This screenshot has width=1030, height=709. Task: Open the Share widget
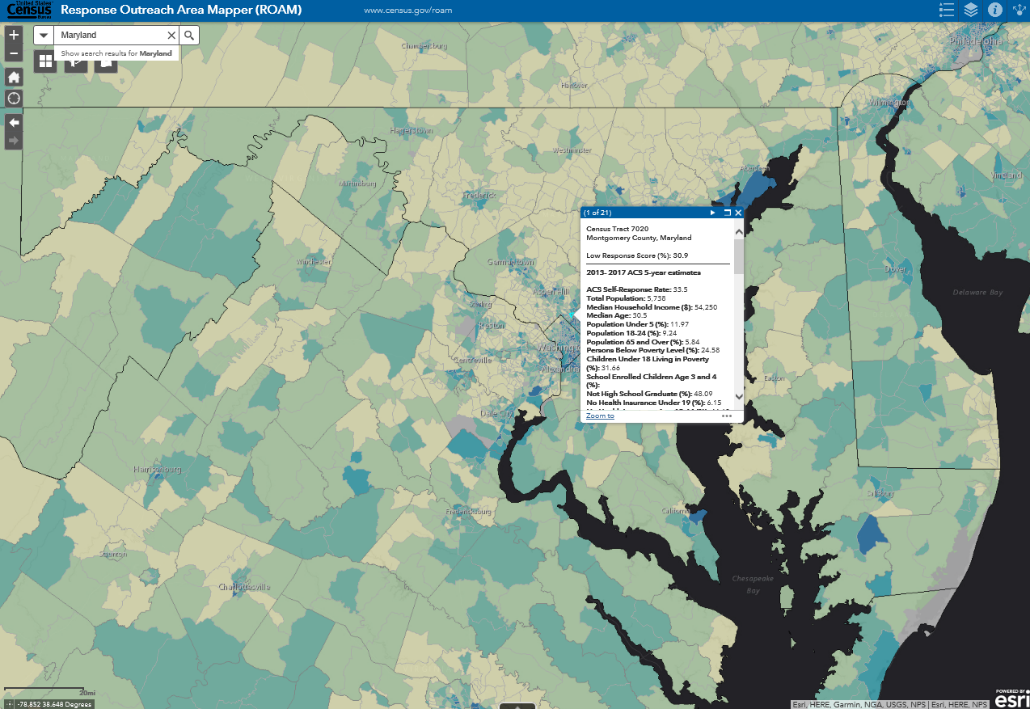pos(1019,10)
